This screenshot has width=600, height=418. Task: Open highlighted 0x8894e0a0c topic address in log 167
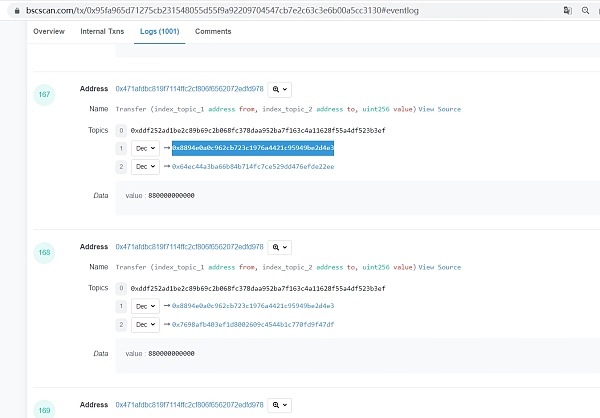click(x=252, y=148)
